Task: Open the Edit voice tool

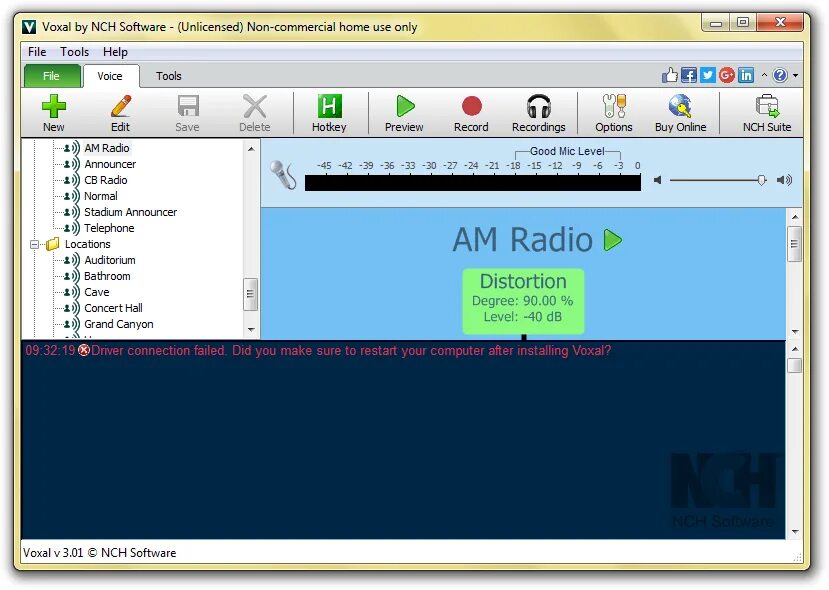Action: click(121, 113)
